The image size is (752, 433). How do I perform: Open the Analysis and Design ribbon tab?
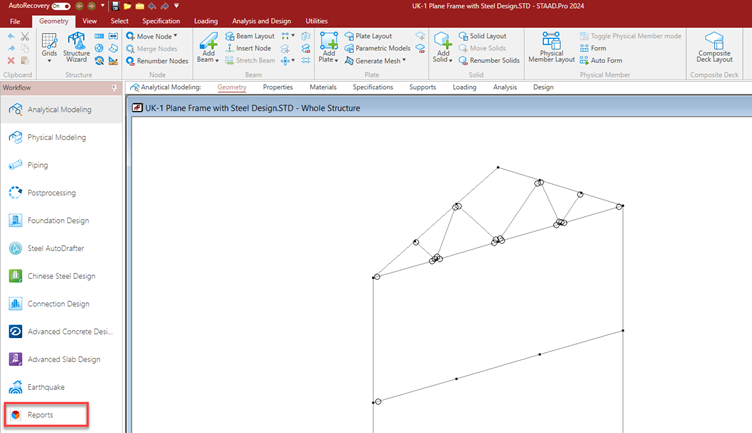coord(261,21)
